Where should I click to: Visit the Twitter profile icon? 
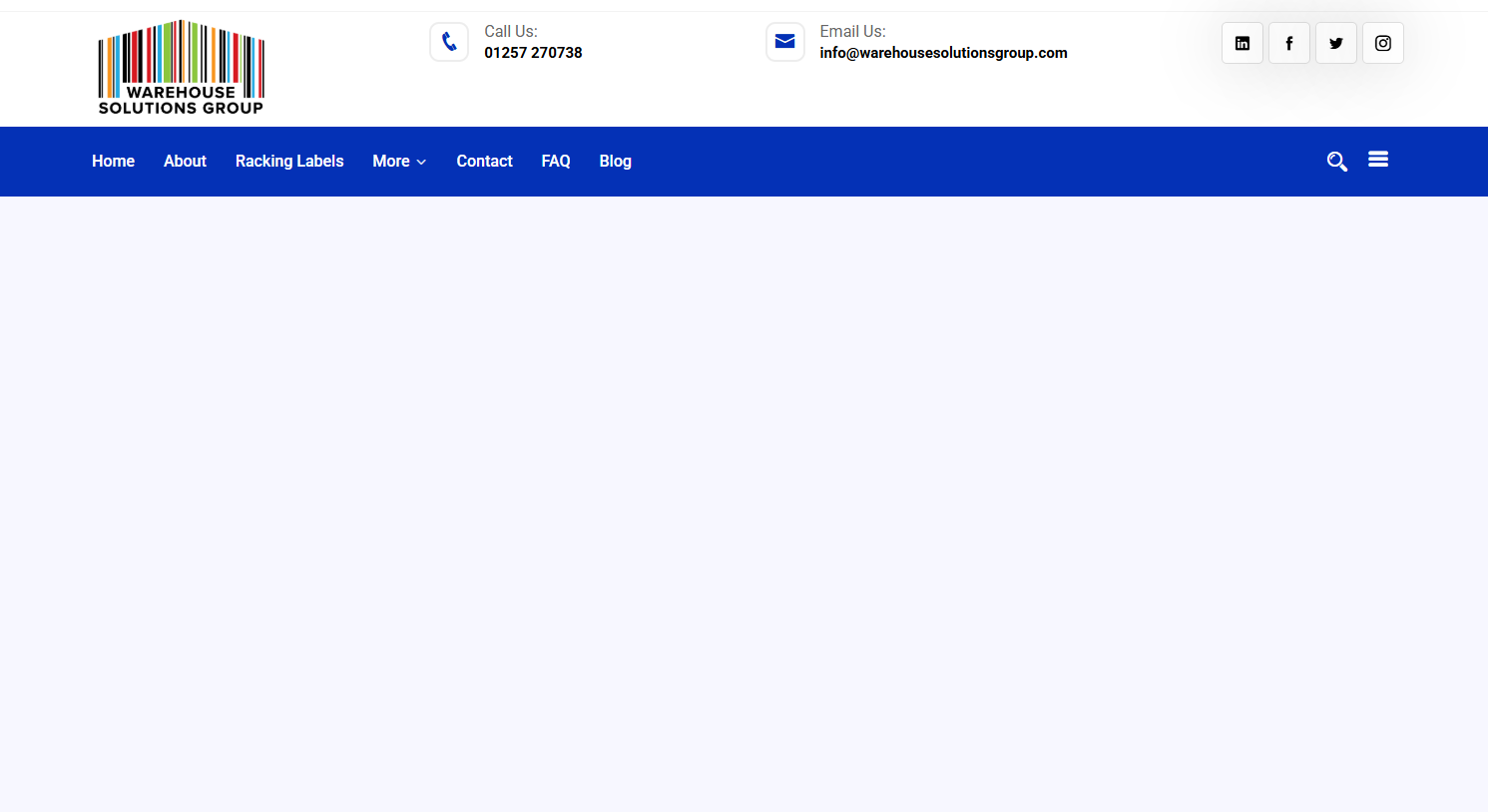click(x=1336, y=43)
